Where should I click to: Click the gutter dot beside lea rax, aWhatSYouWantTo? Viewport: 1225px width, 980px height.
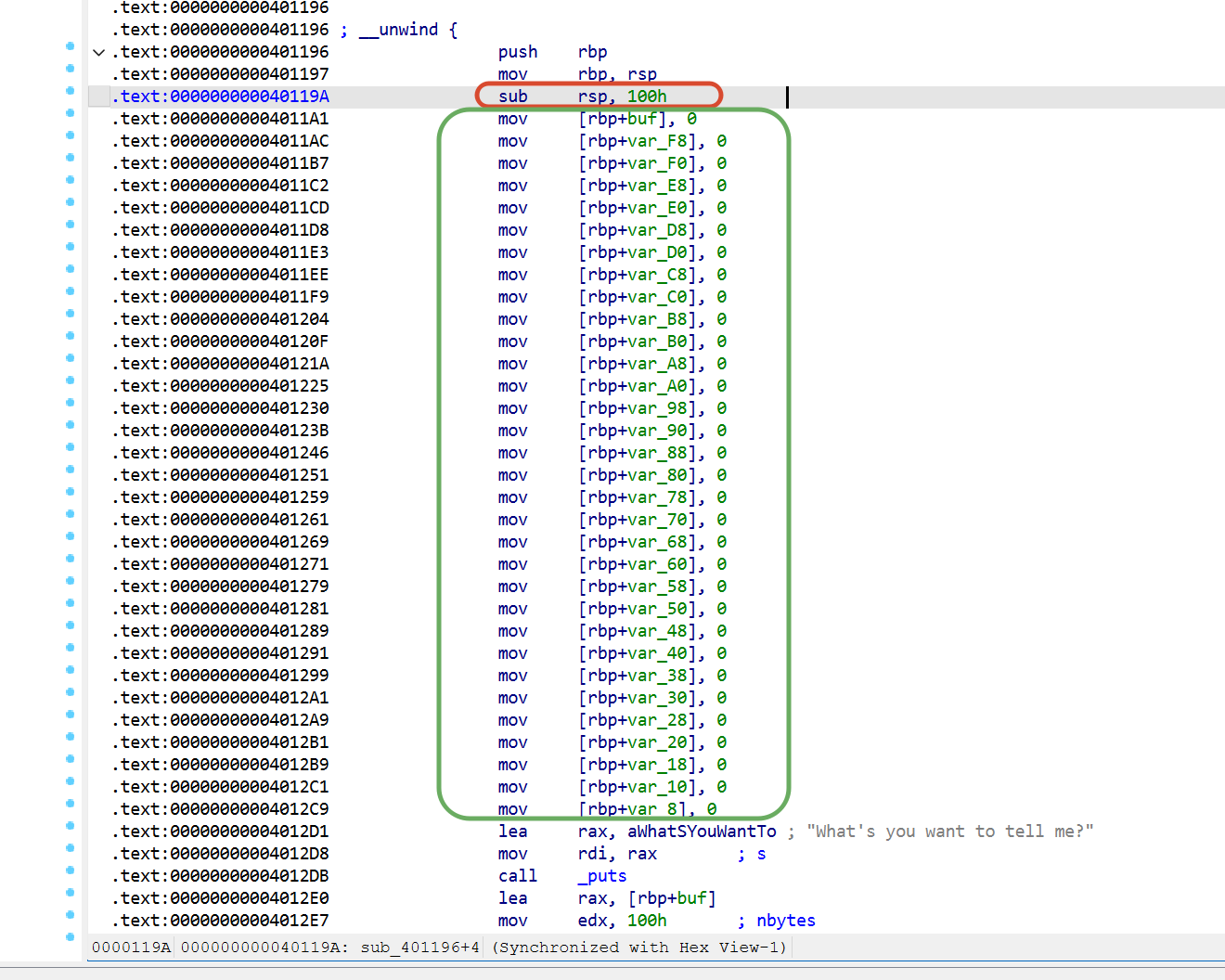[x=70, y=825]
